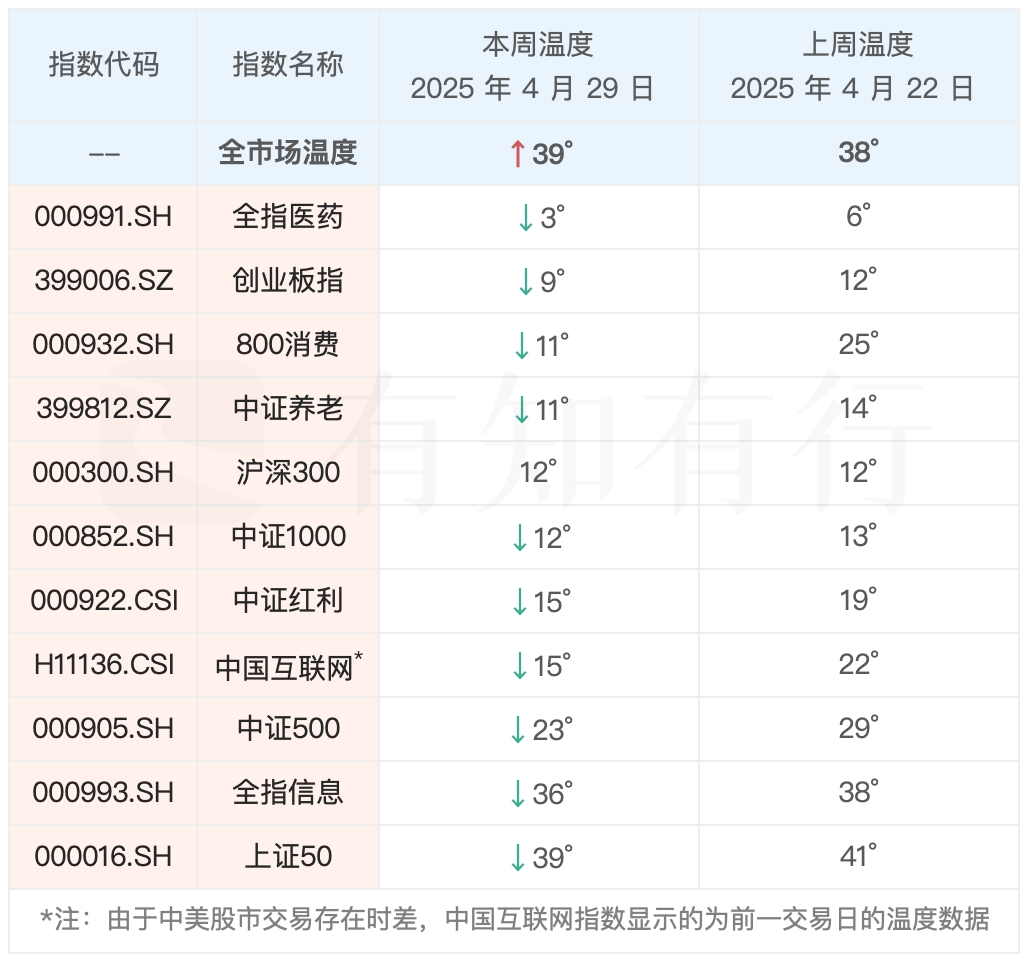Click the 指数代码 column header

(x=104, y=65)
